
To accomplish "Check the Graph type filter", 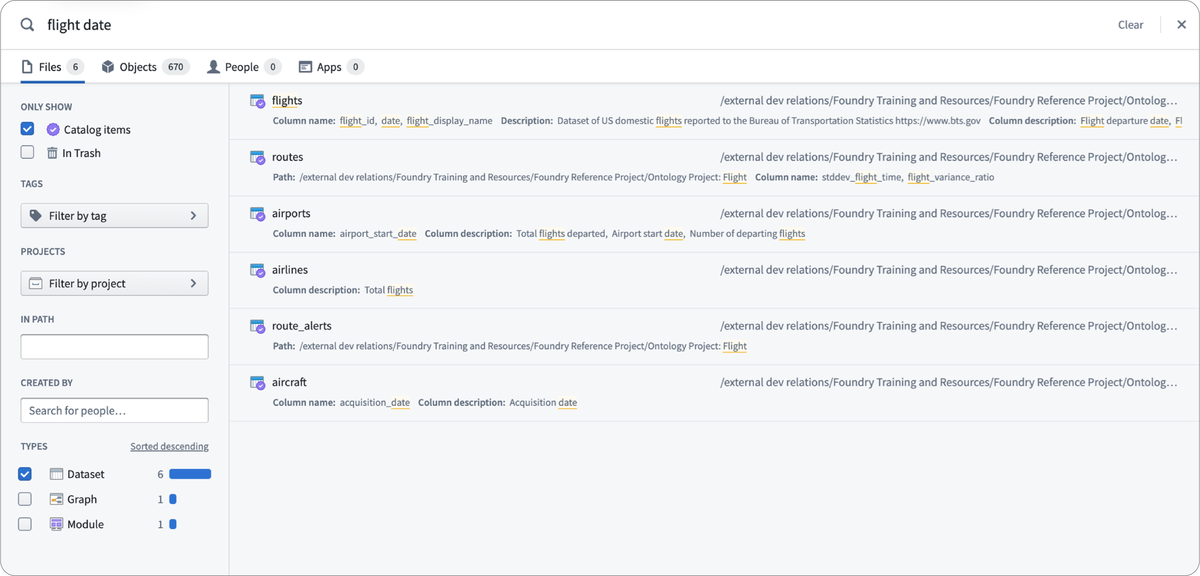I will point(24,498).
